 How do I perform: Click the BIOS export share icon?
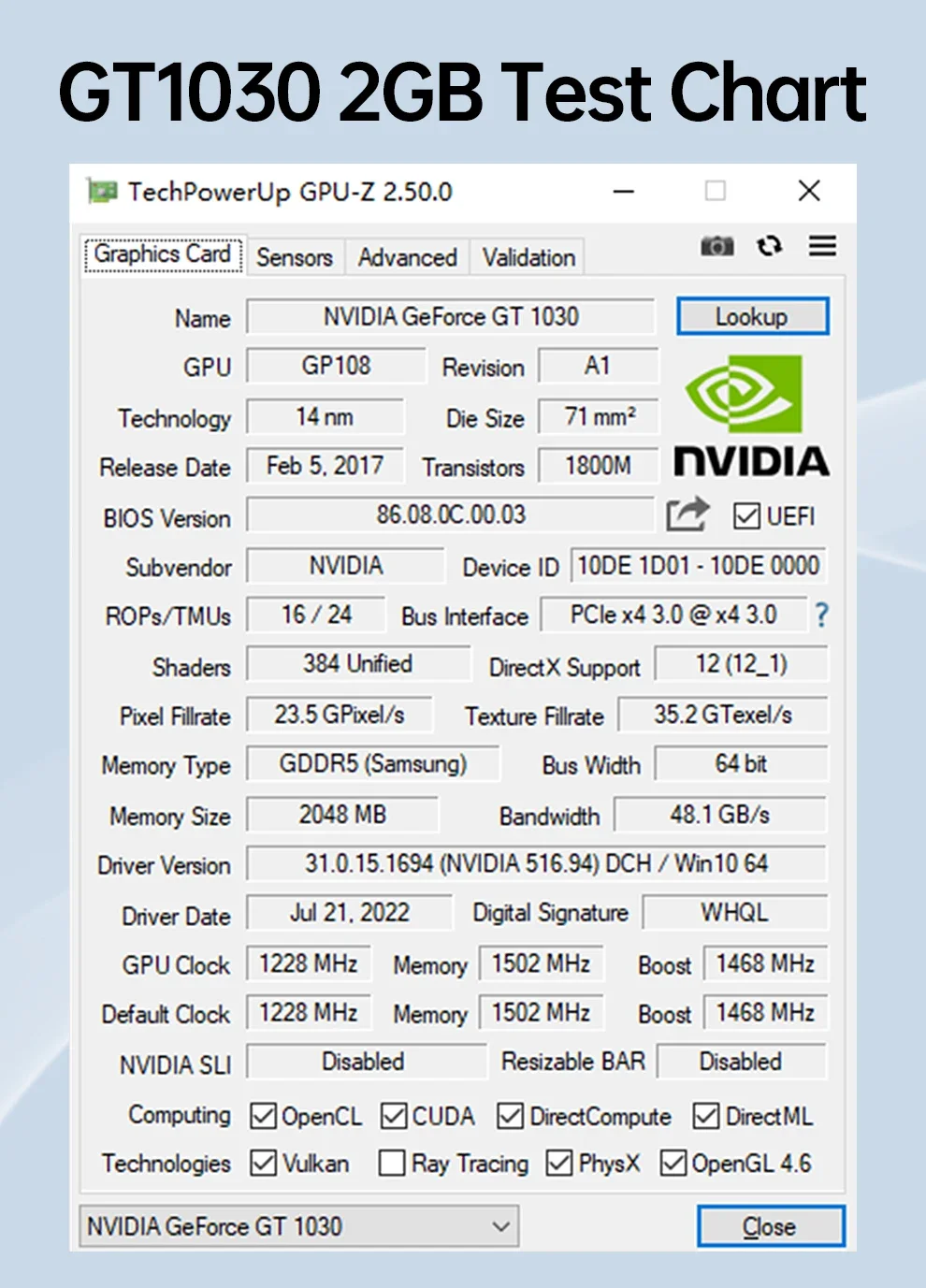[x=687, y=514]
